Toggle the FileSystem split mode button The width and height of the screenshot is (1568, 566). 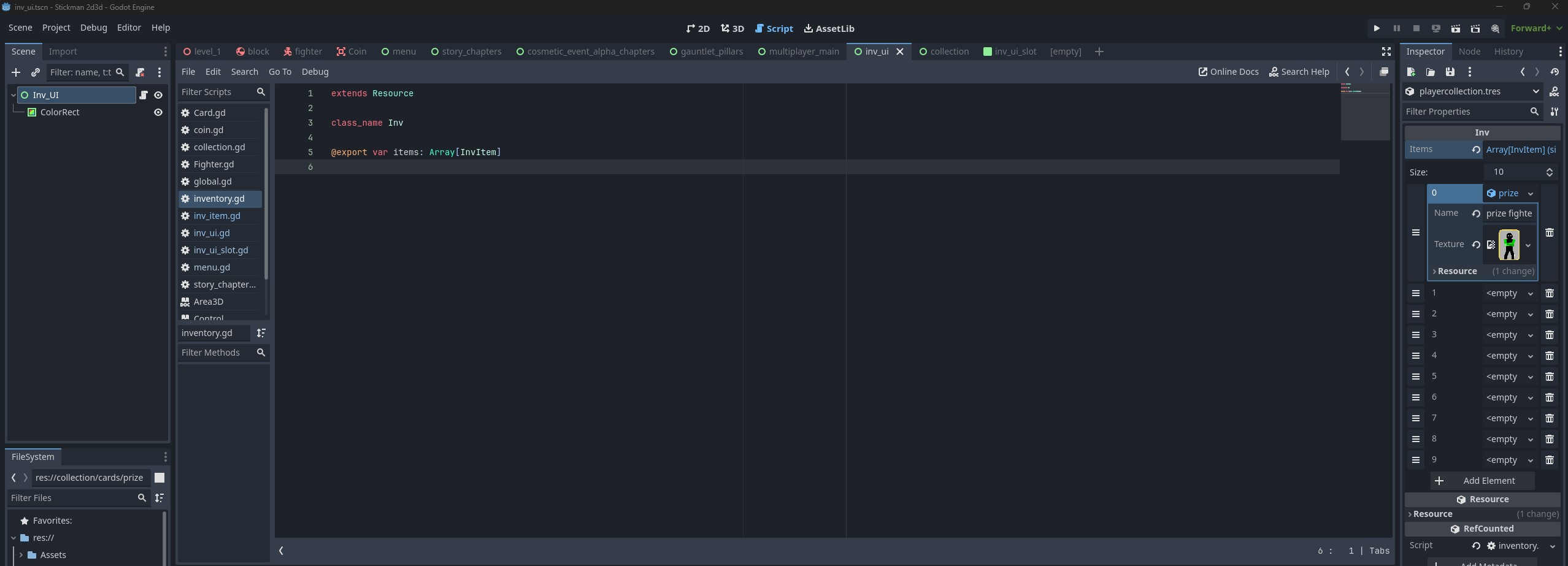click(159, 478)
